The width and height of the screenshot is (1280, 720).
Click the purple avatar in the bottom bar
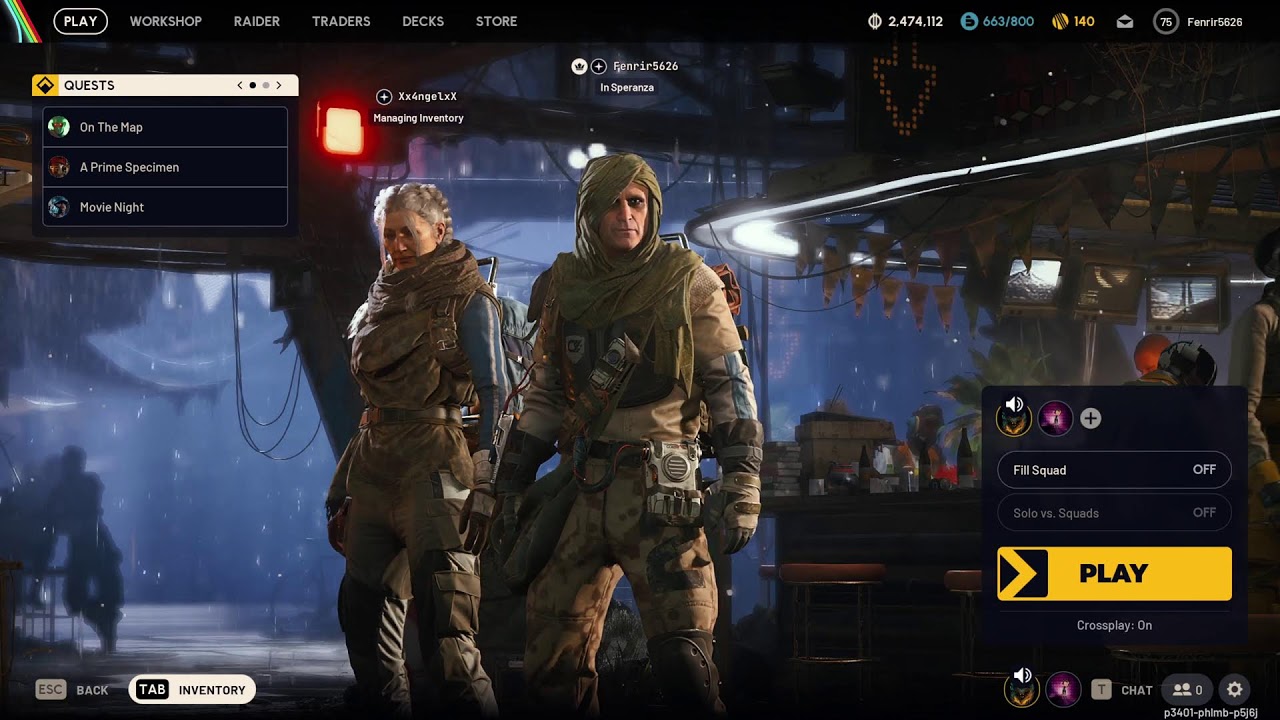[x=1062, y=689]
